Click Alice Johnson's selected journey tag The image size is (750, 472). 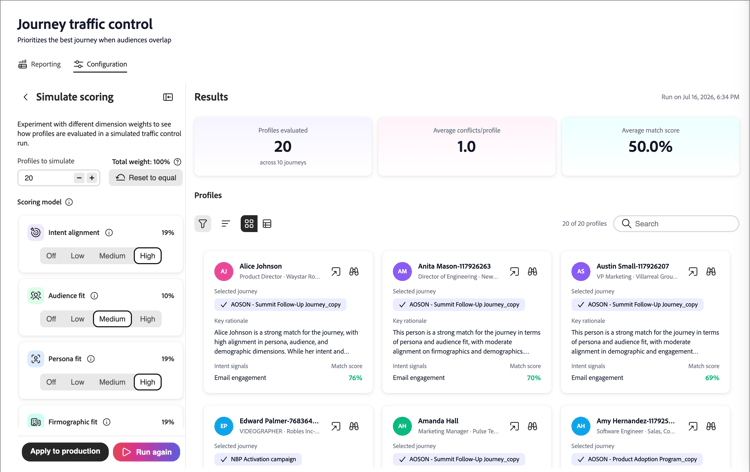(280, 305)
